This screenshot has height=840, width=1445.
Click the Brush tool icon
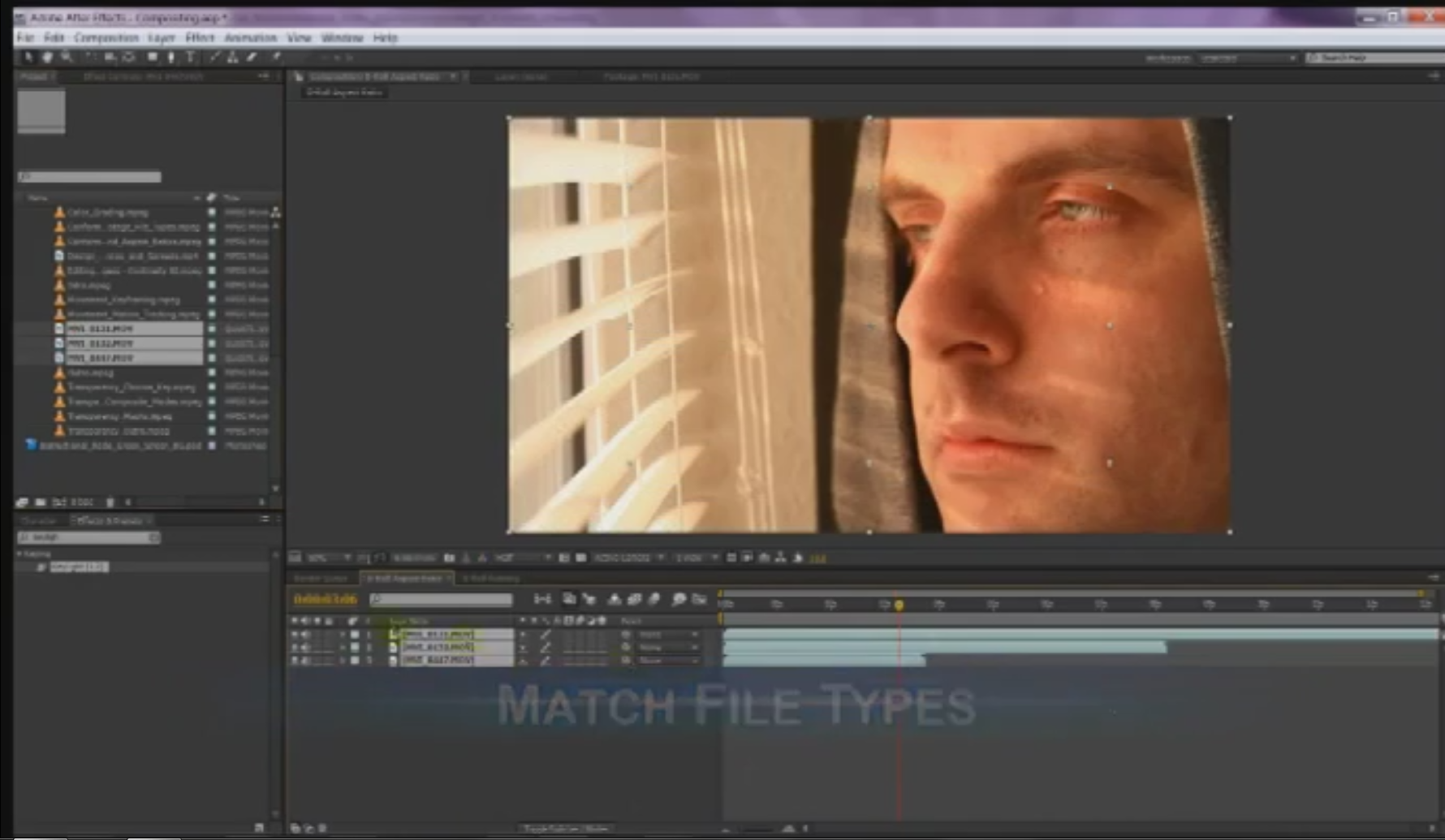pyautogui.click(x=213, y=57)
